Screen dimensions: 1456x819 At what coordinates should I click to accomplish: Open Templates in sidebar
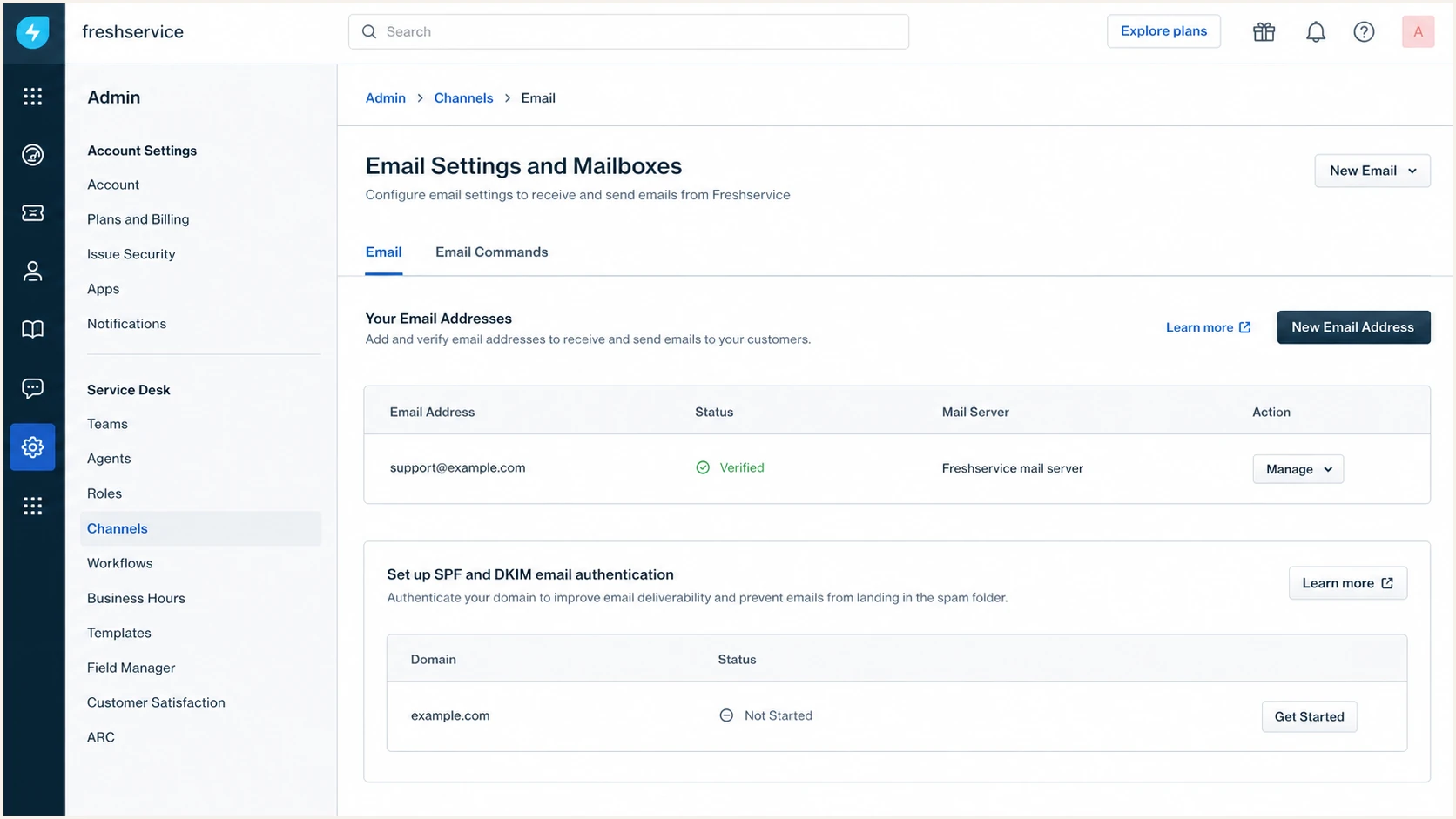(119, 633)
